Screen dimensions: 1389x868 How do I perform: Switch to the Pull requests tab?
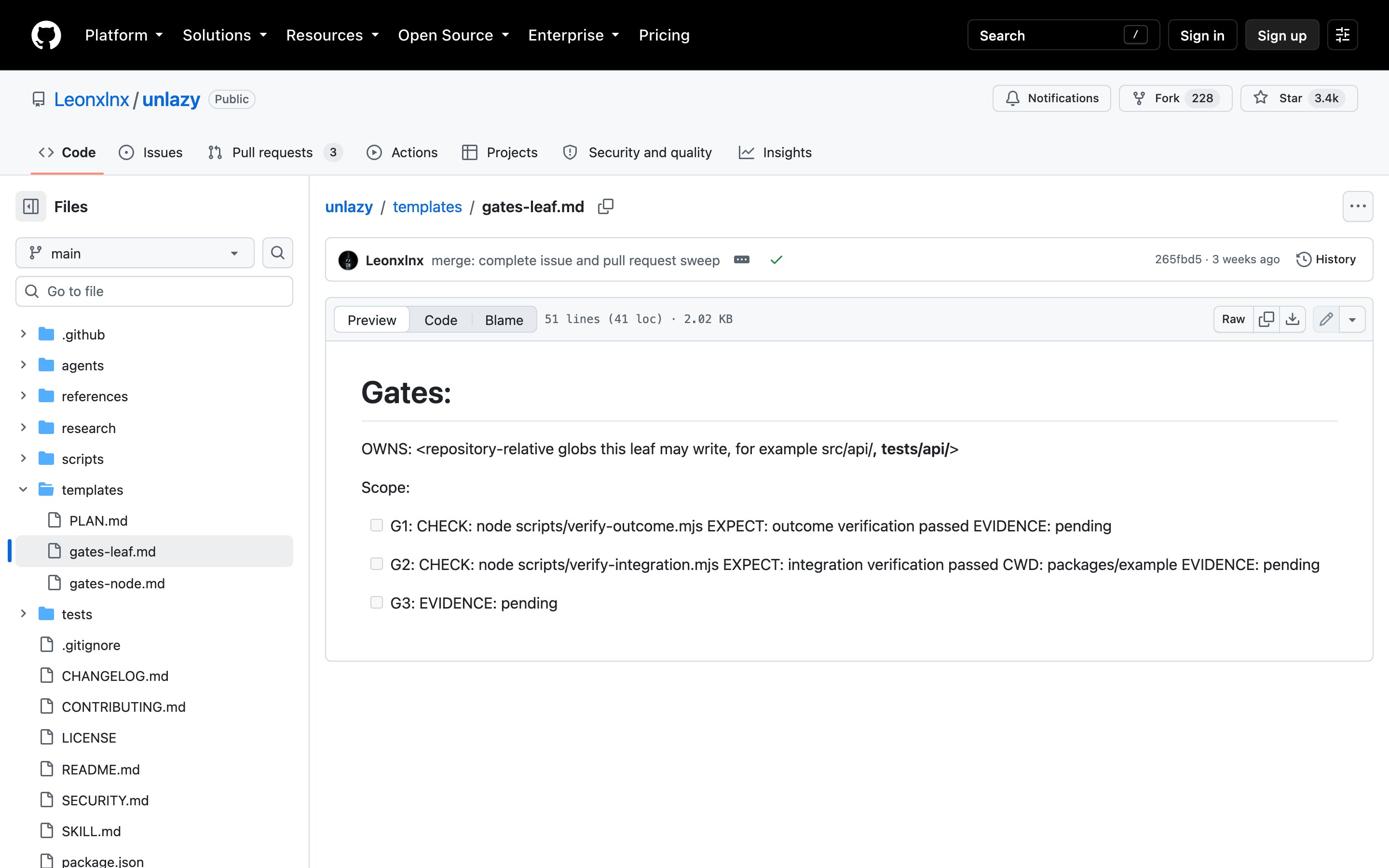(275, 153)
